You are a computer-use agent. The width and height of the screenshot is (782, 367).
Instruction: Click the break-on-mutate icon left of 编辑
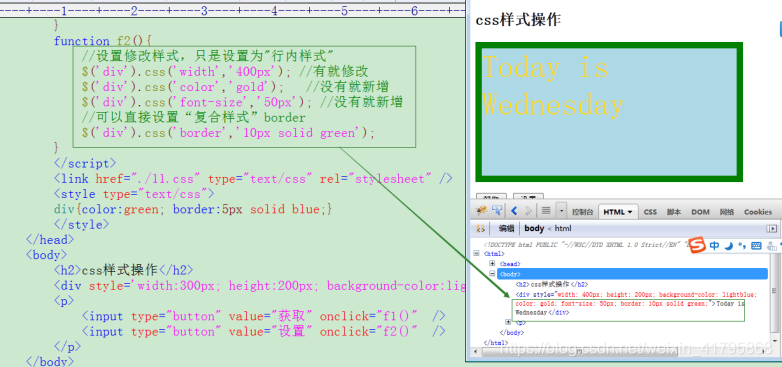tap(480, 228)
